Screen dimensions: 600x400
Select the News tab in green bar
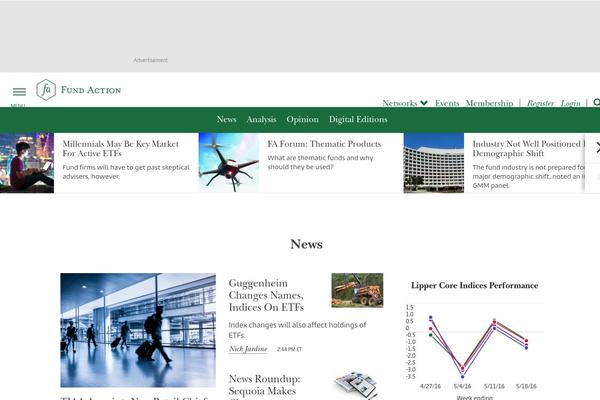(227, 119)
